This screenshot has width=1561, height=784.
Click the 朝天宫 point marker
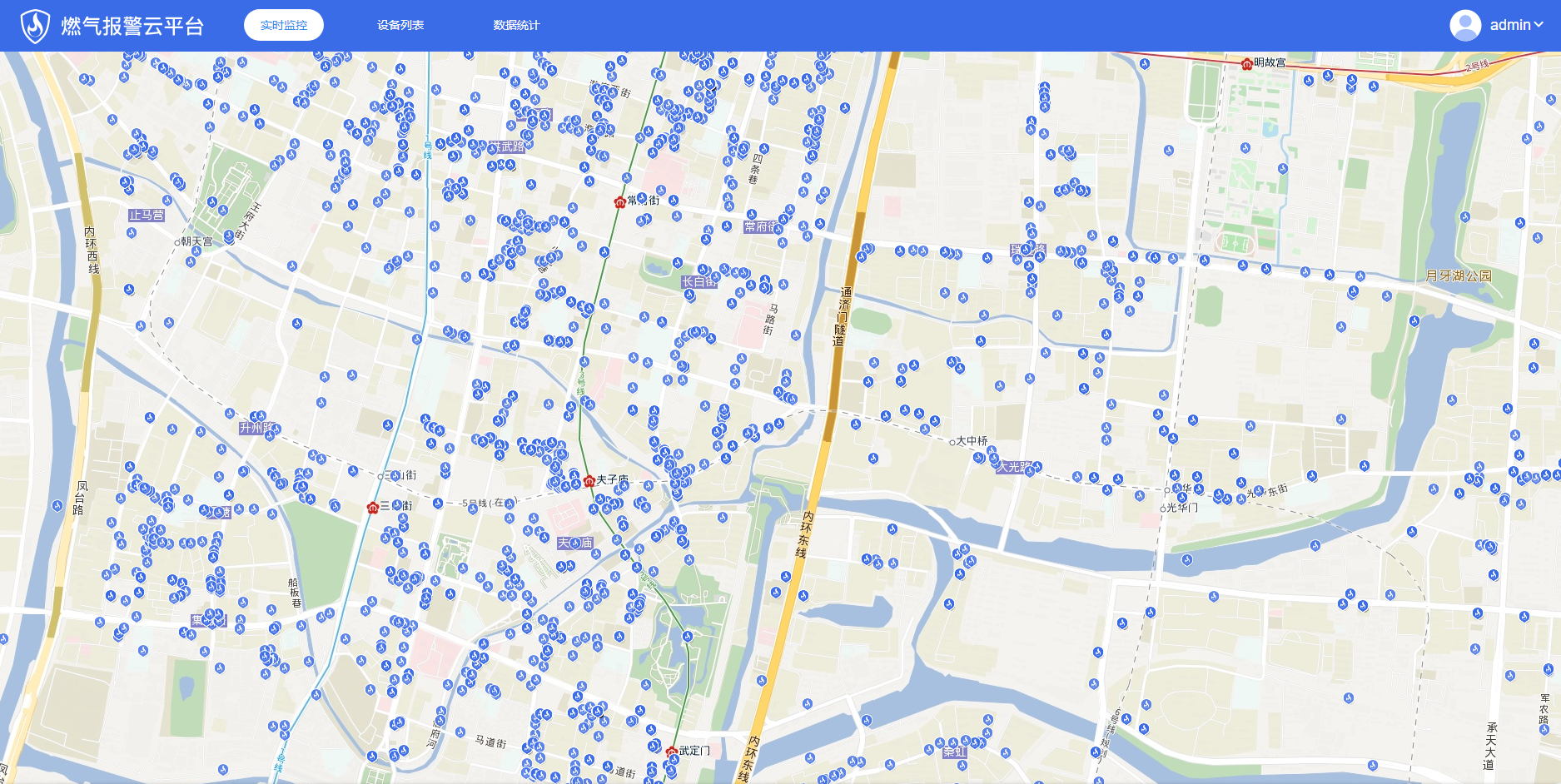176,242
